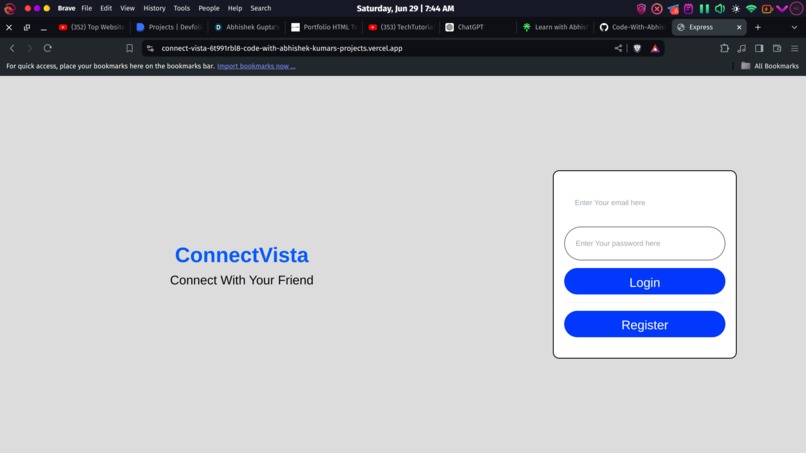Click the ConnectVista heading

click(x=242, y=255)
